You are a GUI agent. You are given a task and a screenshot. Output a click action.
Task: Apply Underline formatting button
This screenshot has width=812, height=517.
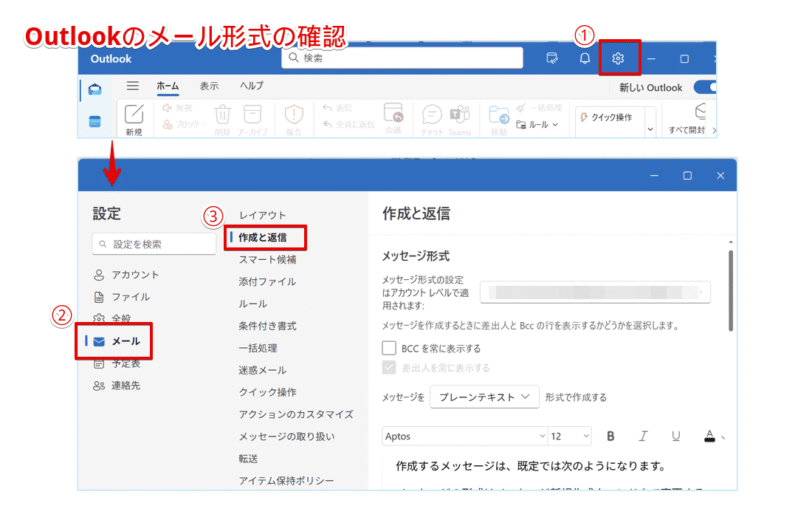pyautogui.click(x=676, y=436)
